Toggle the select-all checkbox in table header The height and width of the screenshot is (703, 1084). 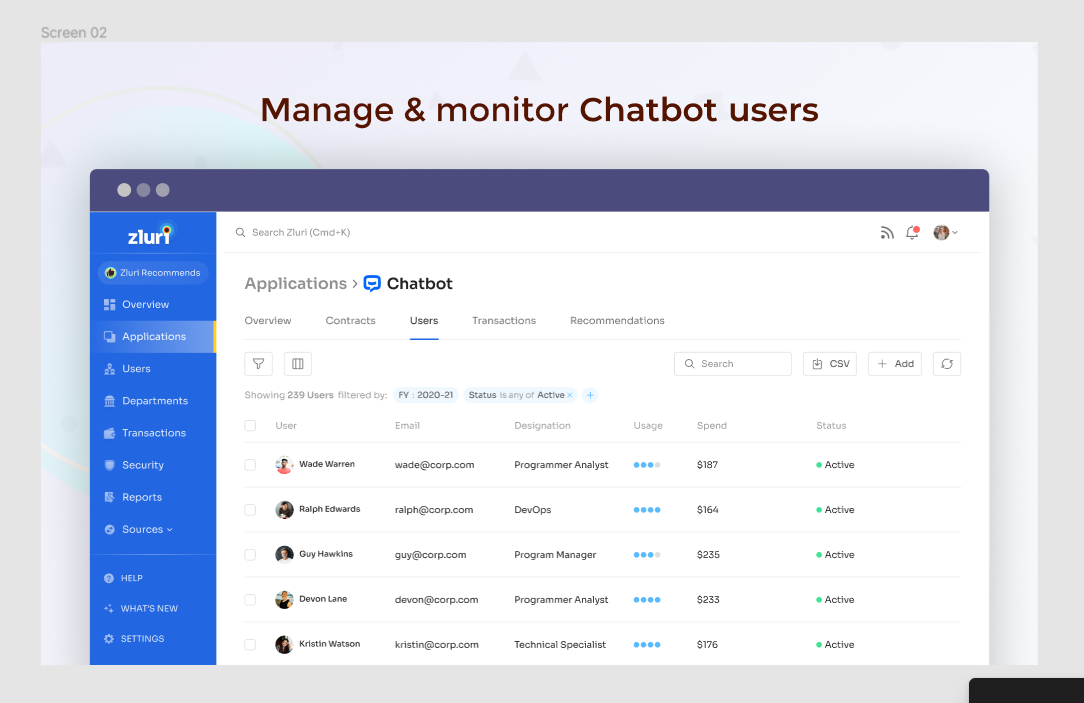click(x=250, y=426)
